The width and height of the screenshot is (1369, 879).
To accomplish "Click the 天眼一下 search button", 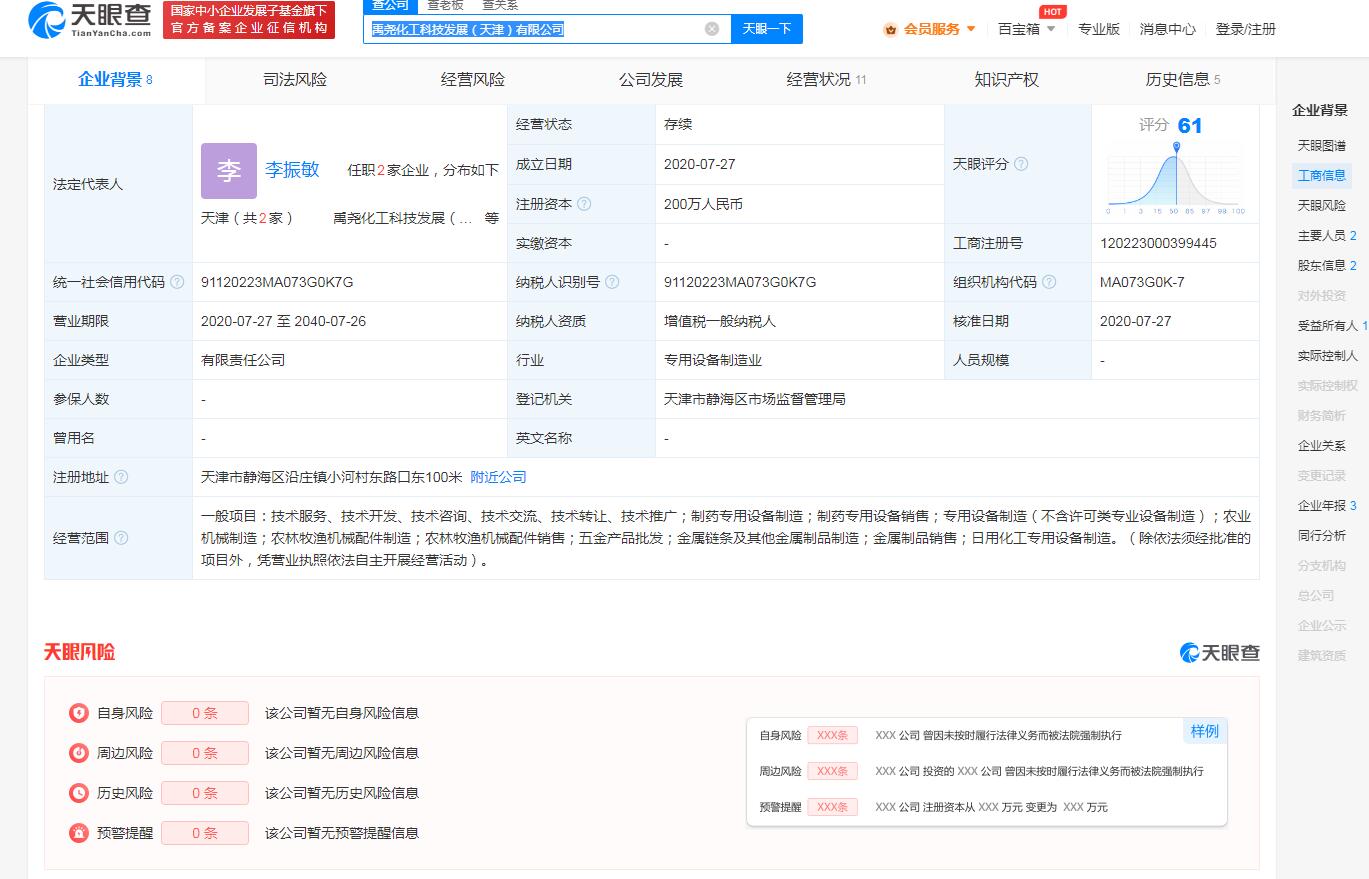I will [767, 29].
